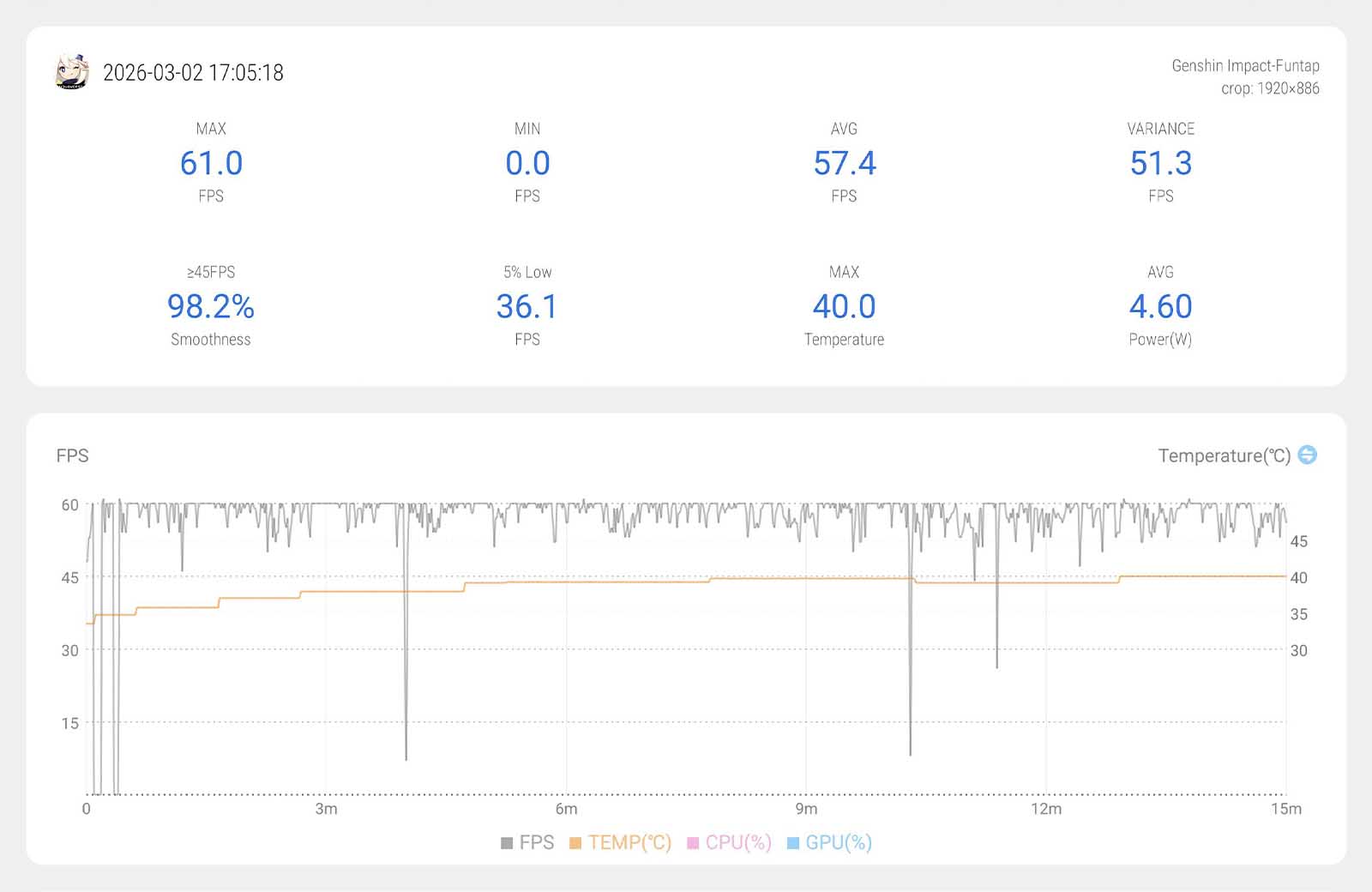1372x892 pixels.
Task: Click the 6m mark on the time axis
Action: [x=566, y=809]
